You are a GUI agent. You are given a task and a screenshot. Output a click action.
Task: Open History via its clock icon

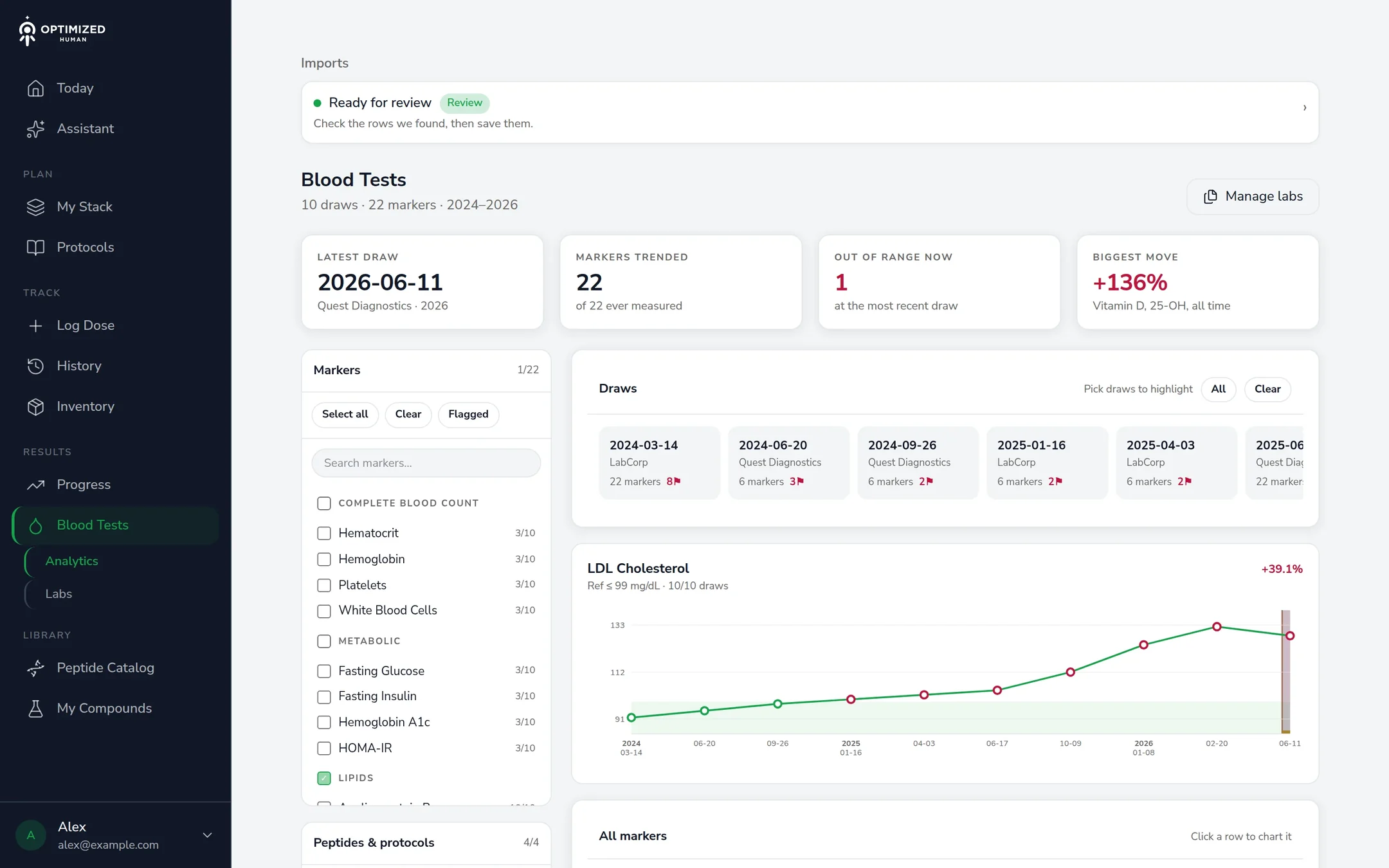35,366
